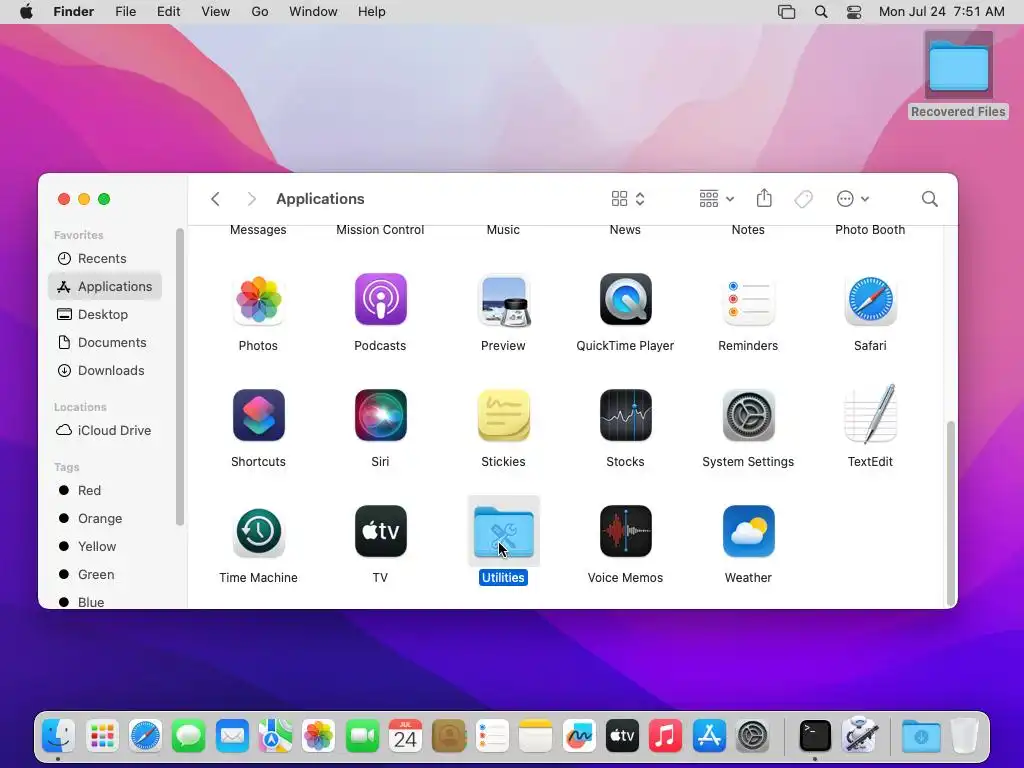Open FaceTime from the Dock
The width and height of the screenshot is (1024, 768).
[362, 736]
